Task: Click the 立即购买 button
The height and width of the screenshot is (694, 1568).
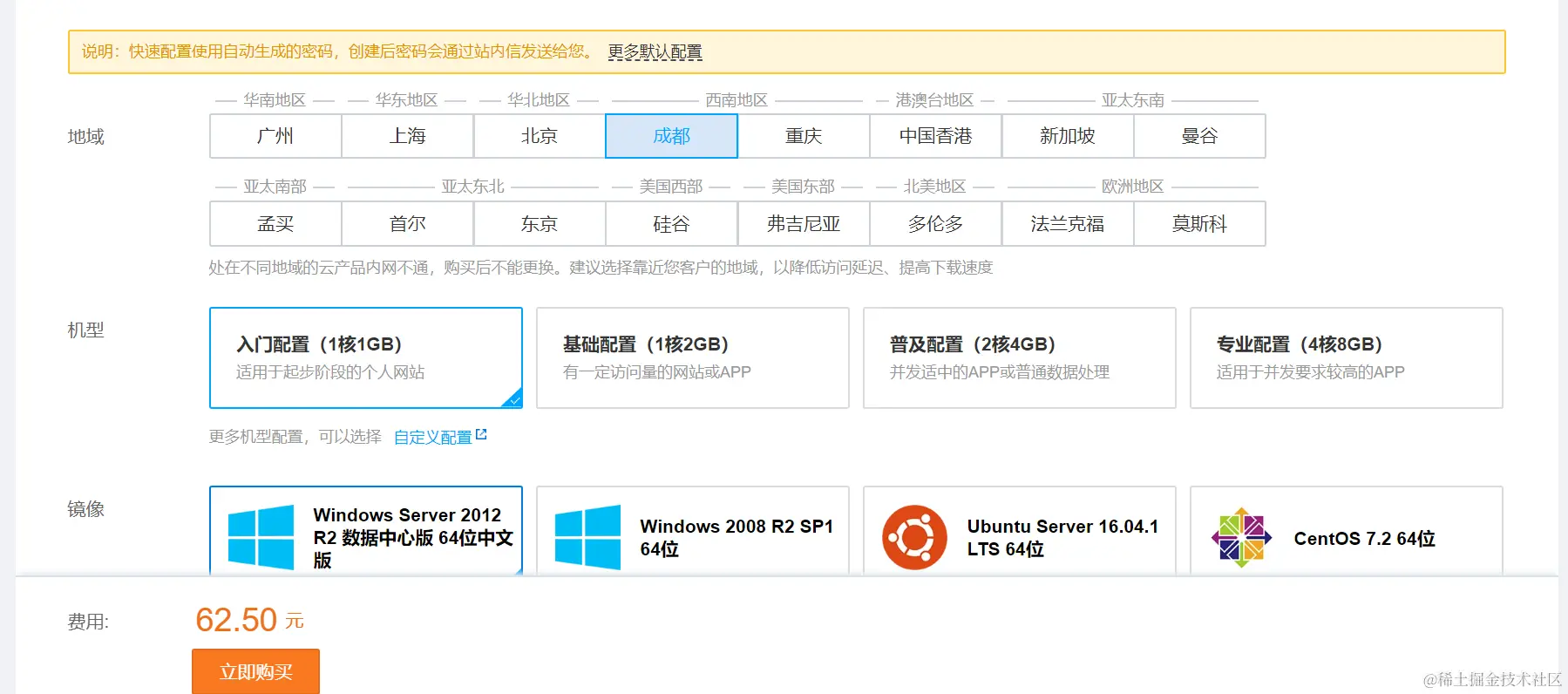Action: click(x=256, y=671)
